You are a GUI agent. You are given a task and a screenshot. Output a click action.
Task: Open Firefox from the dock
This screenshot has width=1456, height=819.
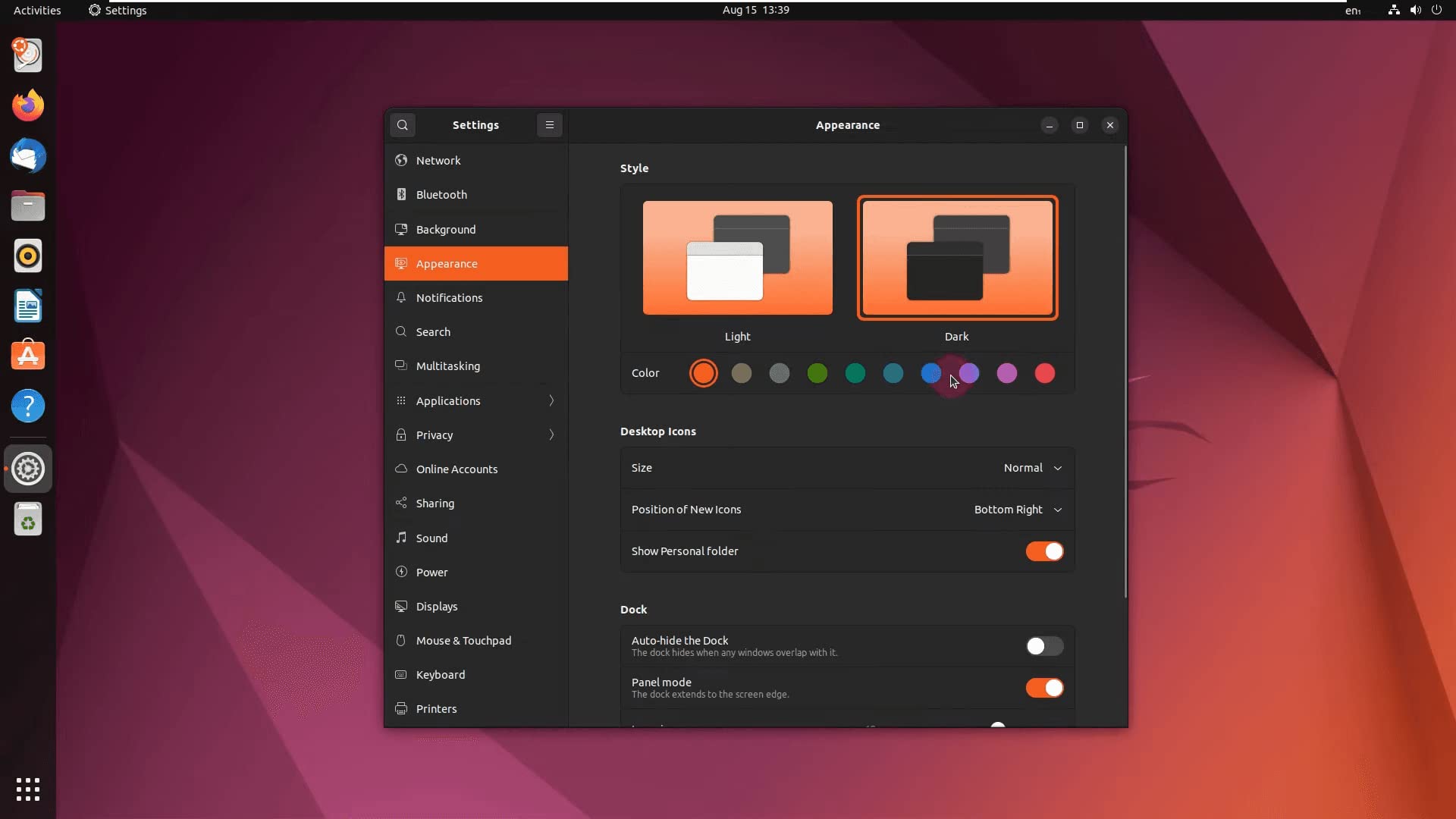point(28,105)
